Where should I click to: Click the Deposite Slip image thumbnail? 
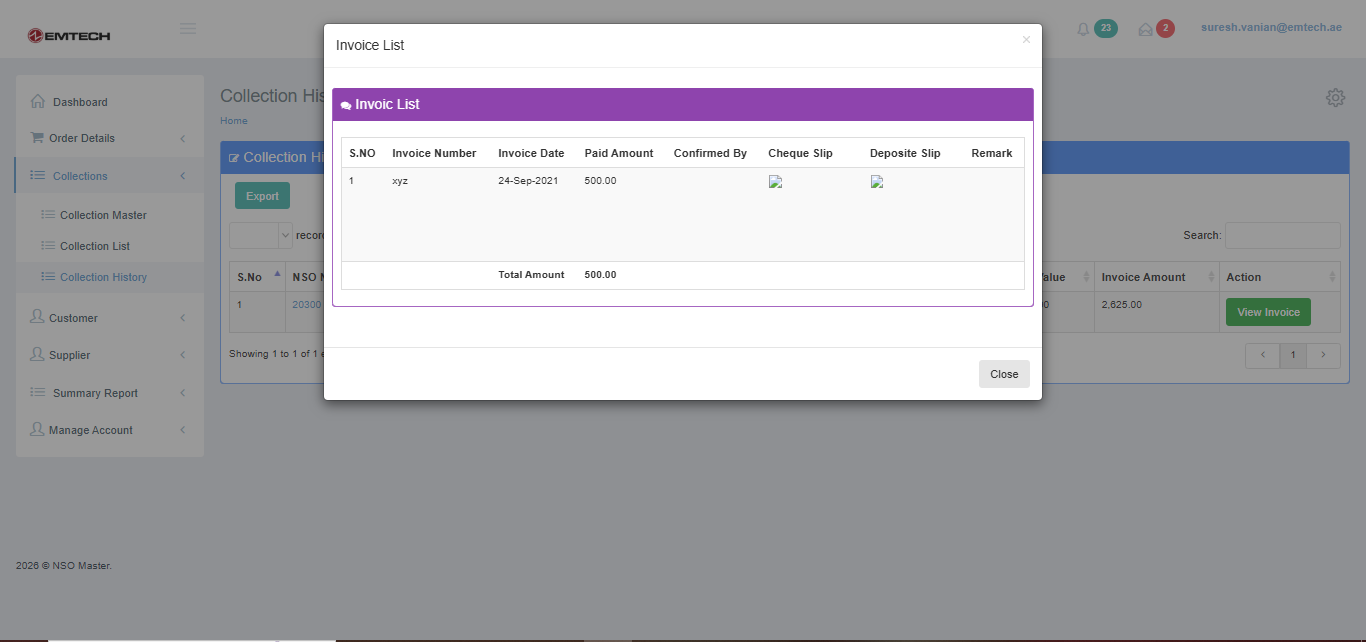tap(877, 182)
